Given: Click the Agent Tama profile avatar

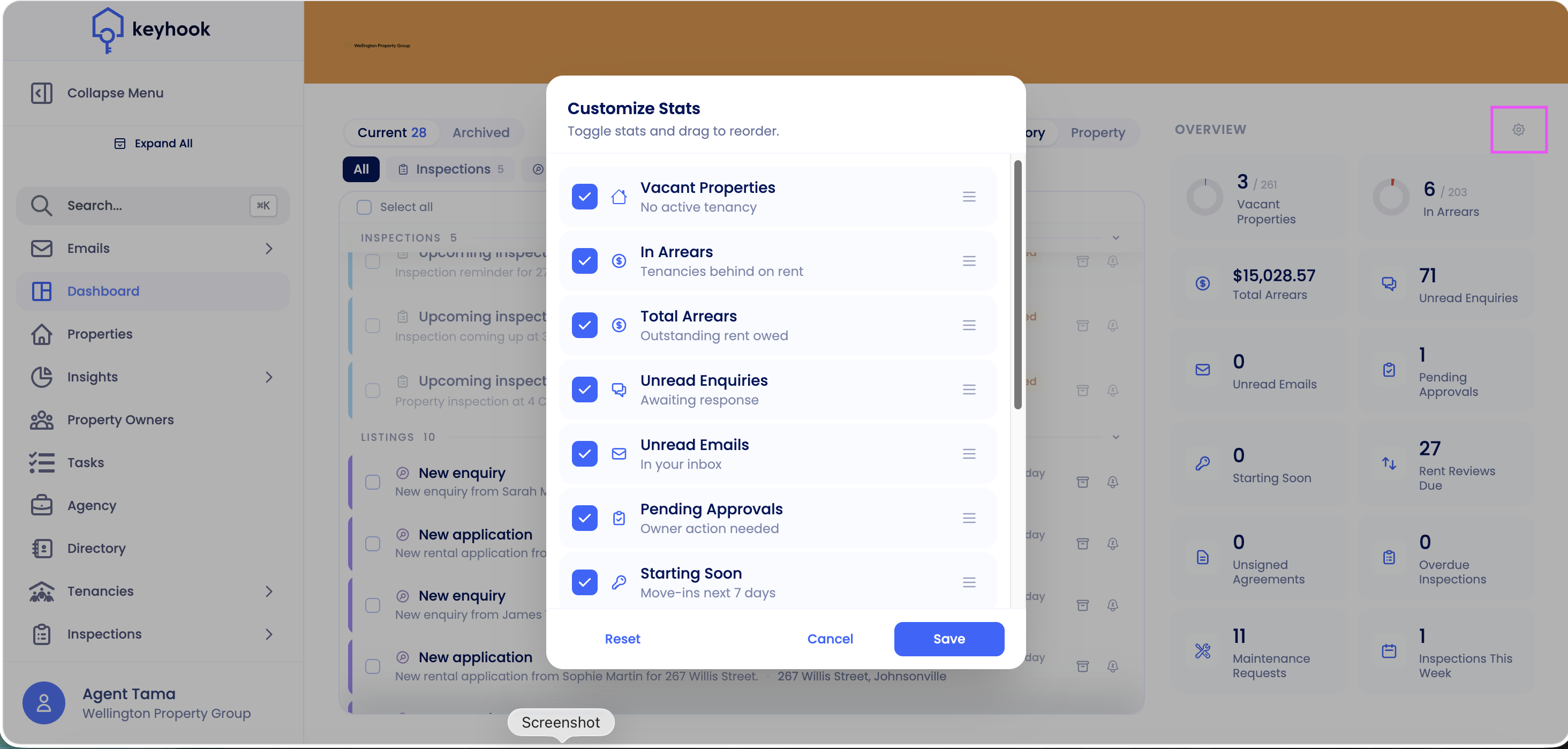Looking at the screenshot, I should [x=44, y=703].
